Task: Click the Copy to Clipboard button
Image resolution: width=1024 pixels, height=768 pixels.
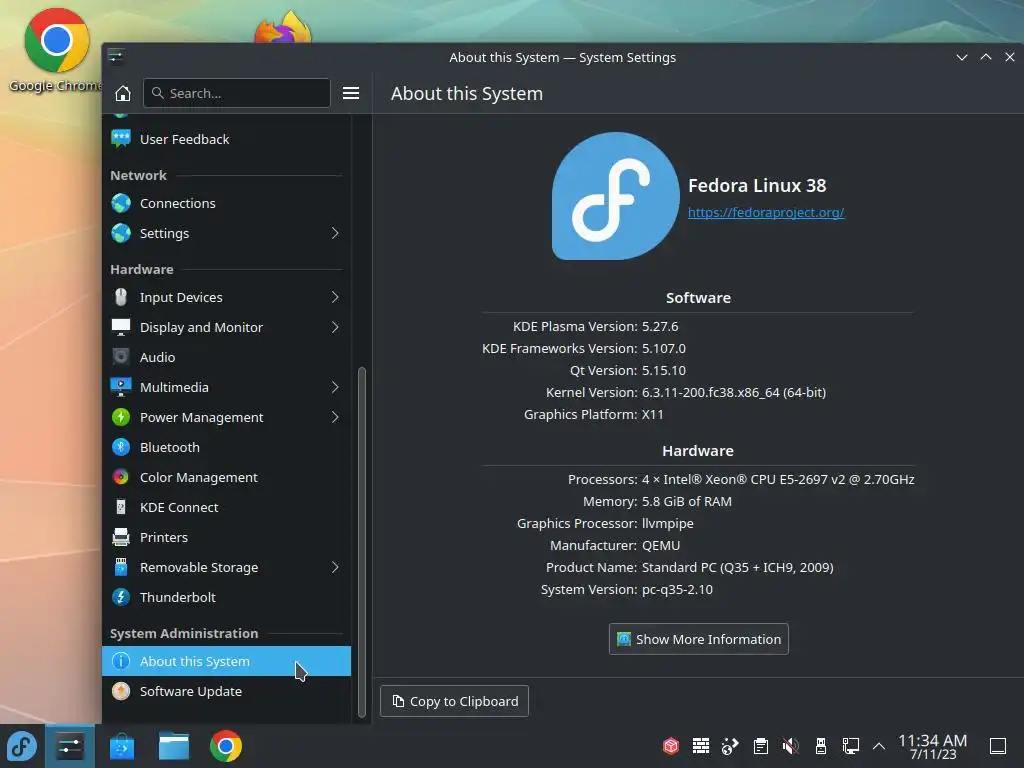Action: (x=455, y=701)
